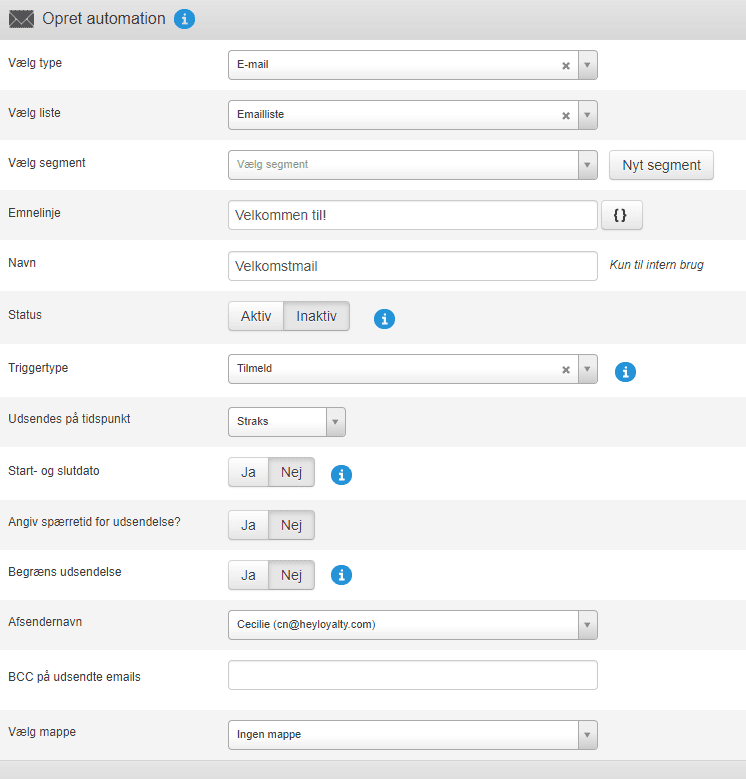Insert merge field with curly braces button
746x779 pixels.
(621, 215)
